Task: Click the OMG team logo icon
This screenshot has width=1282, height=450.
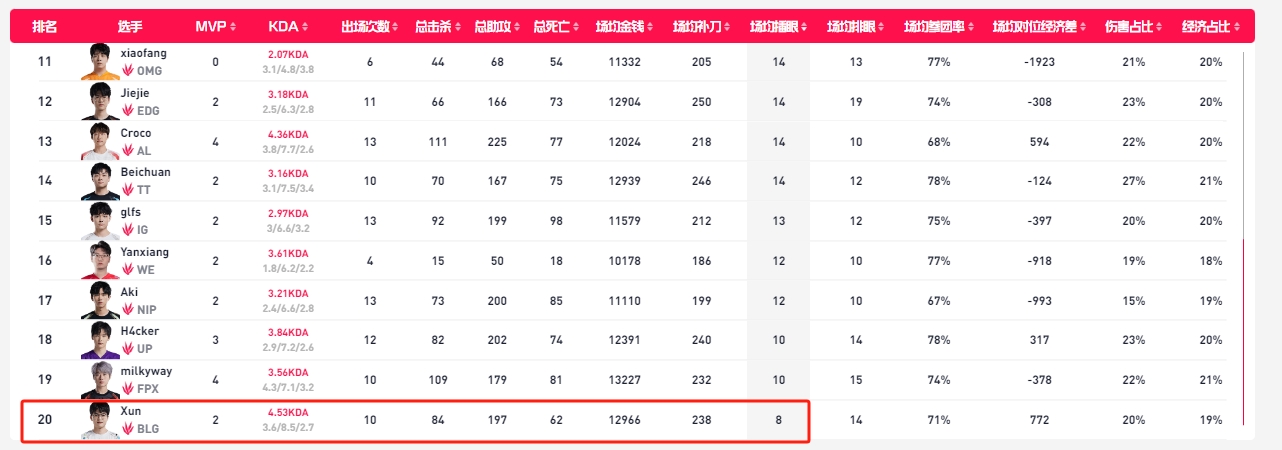Action: (x=128, y=71)
